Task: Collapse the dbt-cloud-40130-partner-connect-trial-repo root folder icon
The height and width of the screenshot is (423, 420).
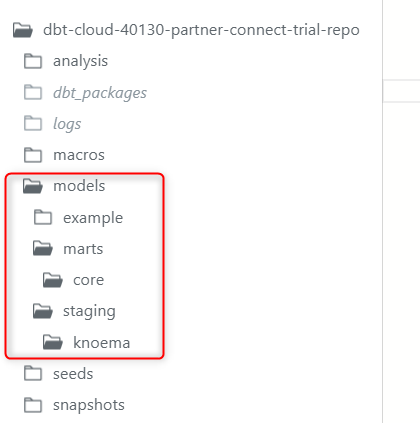Action: (23, 30)
